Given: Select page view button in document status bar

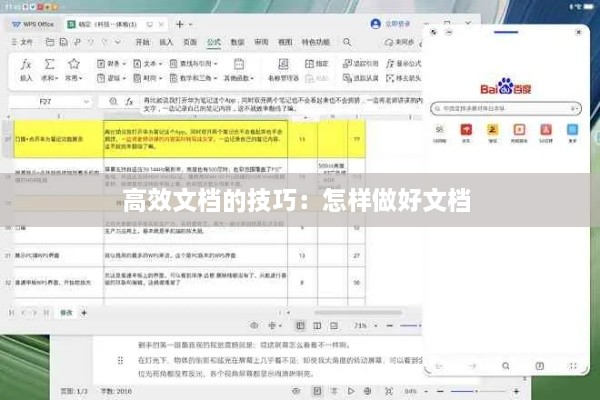Looking at the screenshot, I should (317, 391).
